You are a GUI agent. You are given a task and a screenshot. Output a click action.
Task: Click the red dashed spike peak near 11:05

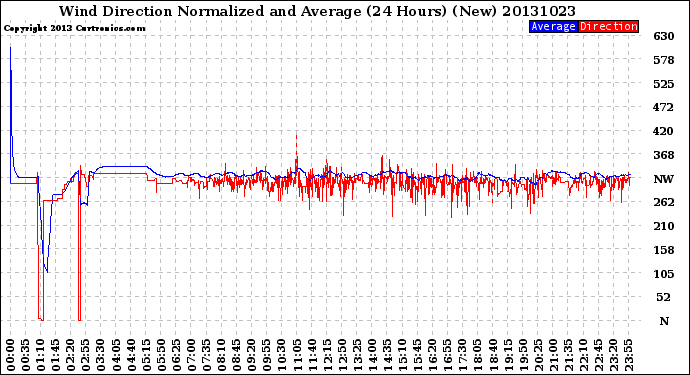tap(297, 136)
